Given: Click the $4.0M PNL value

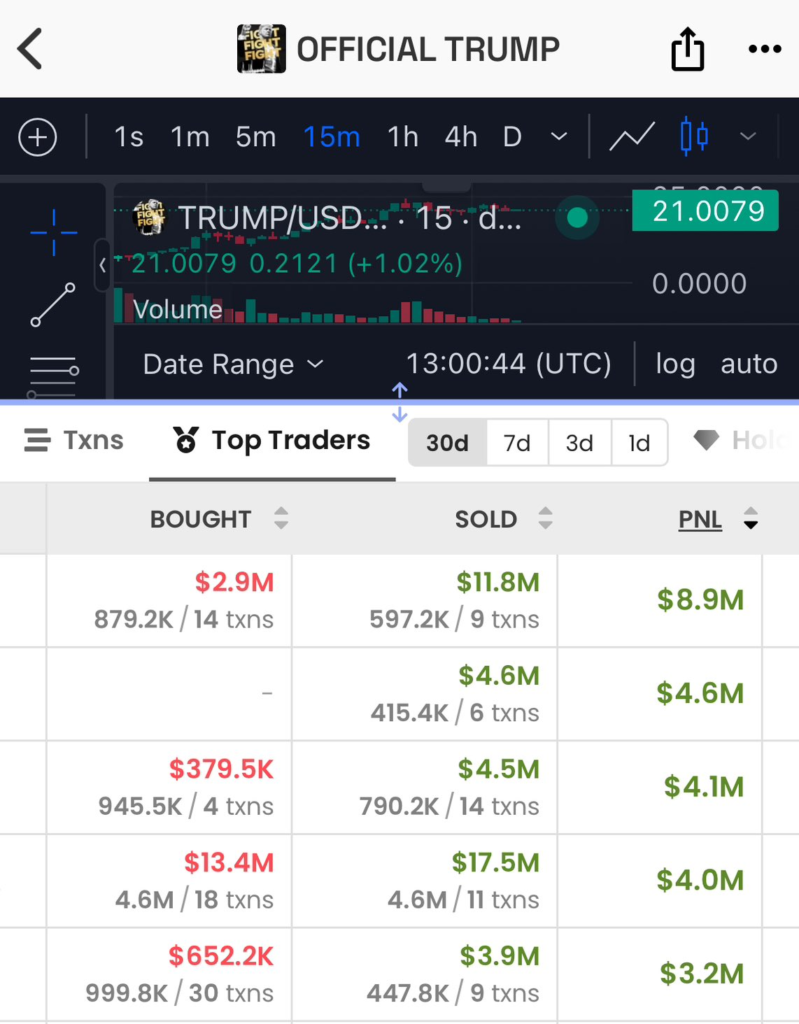Looking at the screenshot, I should pos(700,880).
